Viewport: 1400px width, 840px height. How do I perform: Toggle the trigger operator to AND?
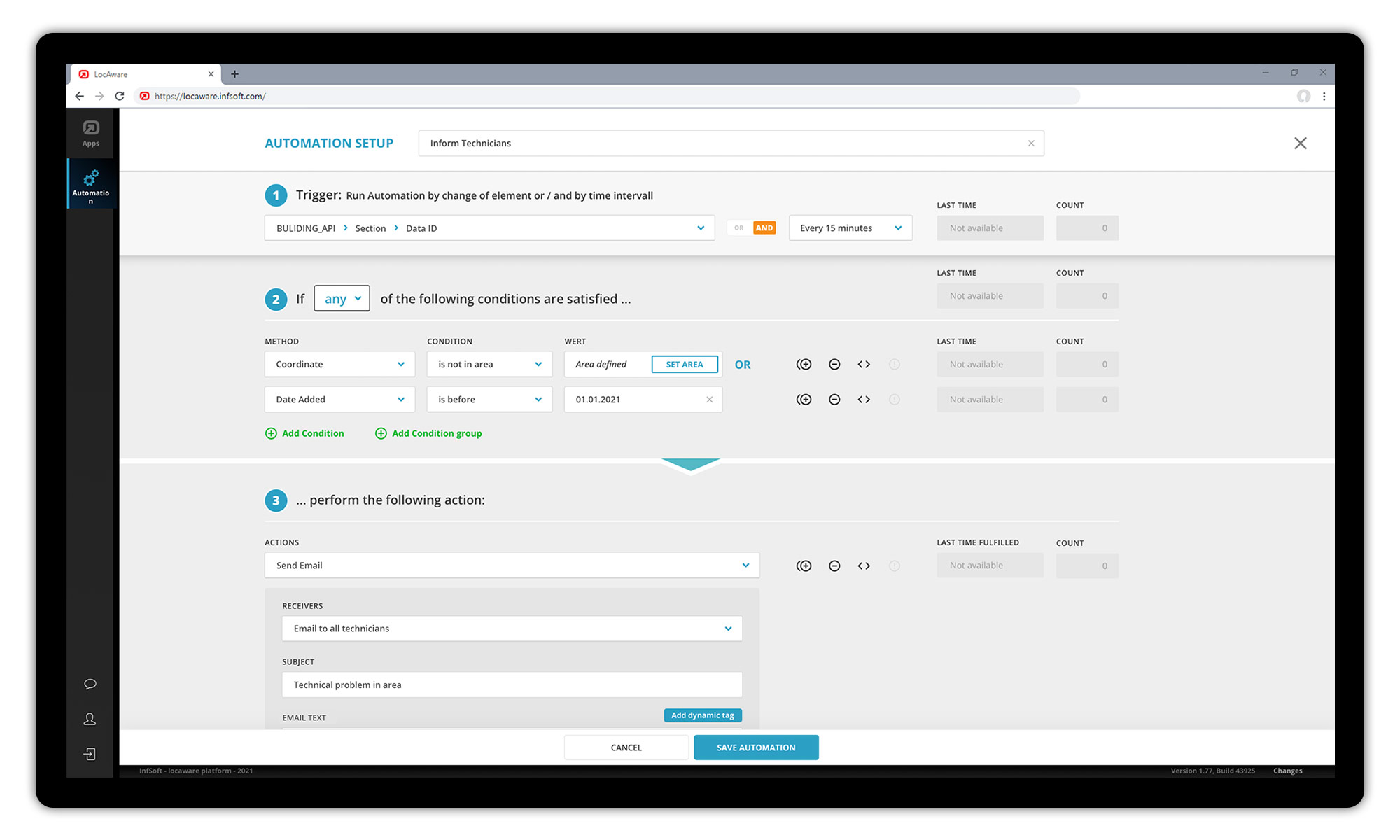click(x=764, y=228)
